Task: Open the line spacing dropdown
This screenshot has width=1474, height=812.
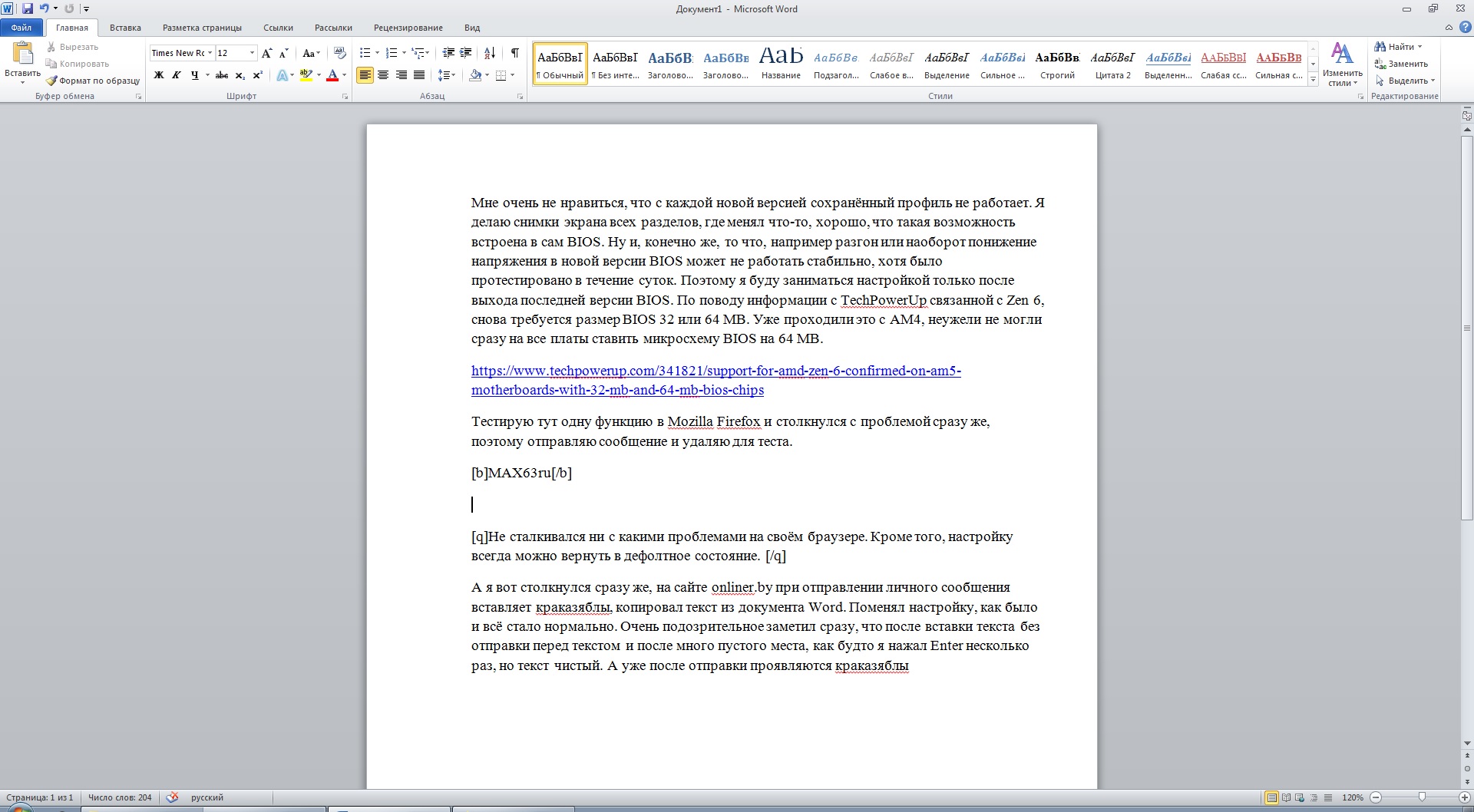Action: (446, 75)
